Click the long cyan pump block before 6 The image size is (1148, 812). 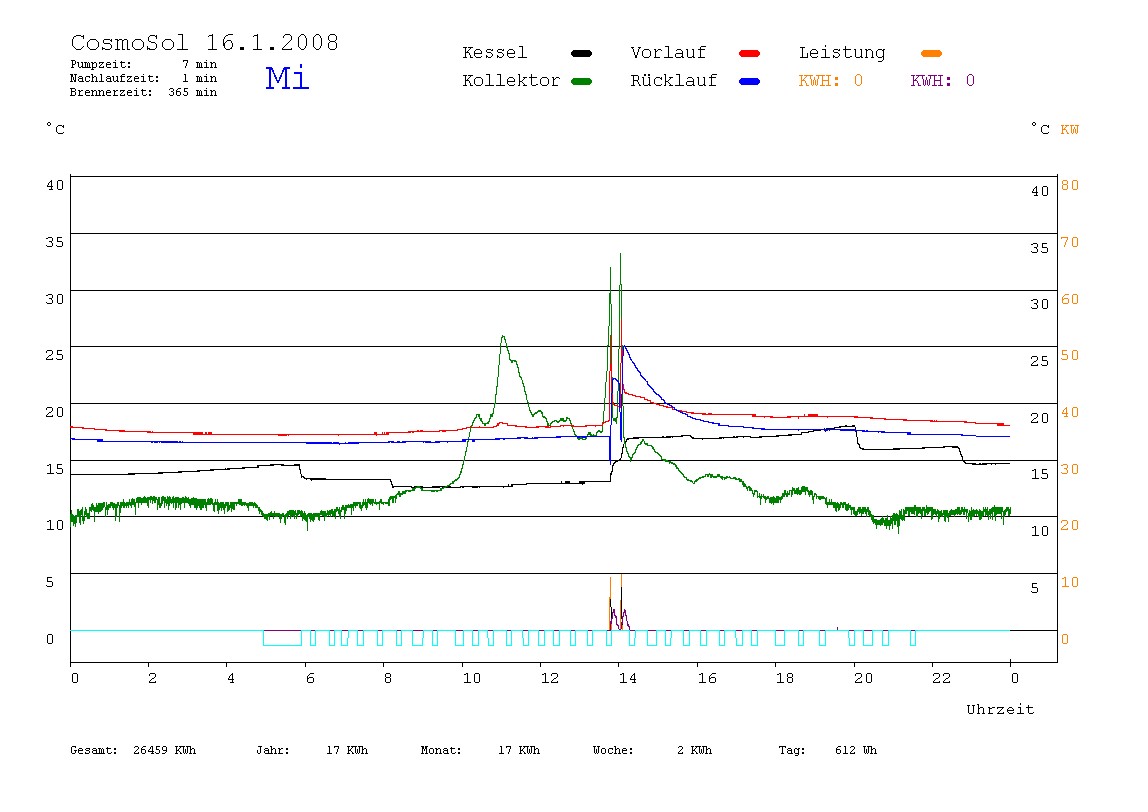pyautogui.click(x=283, y=638)
